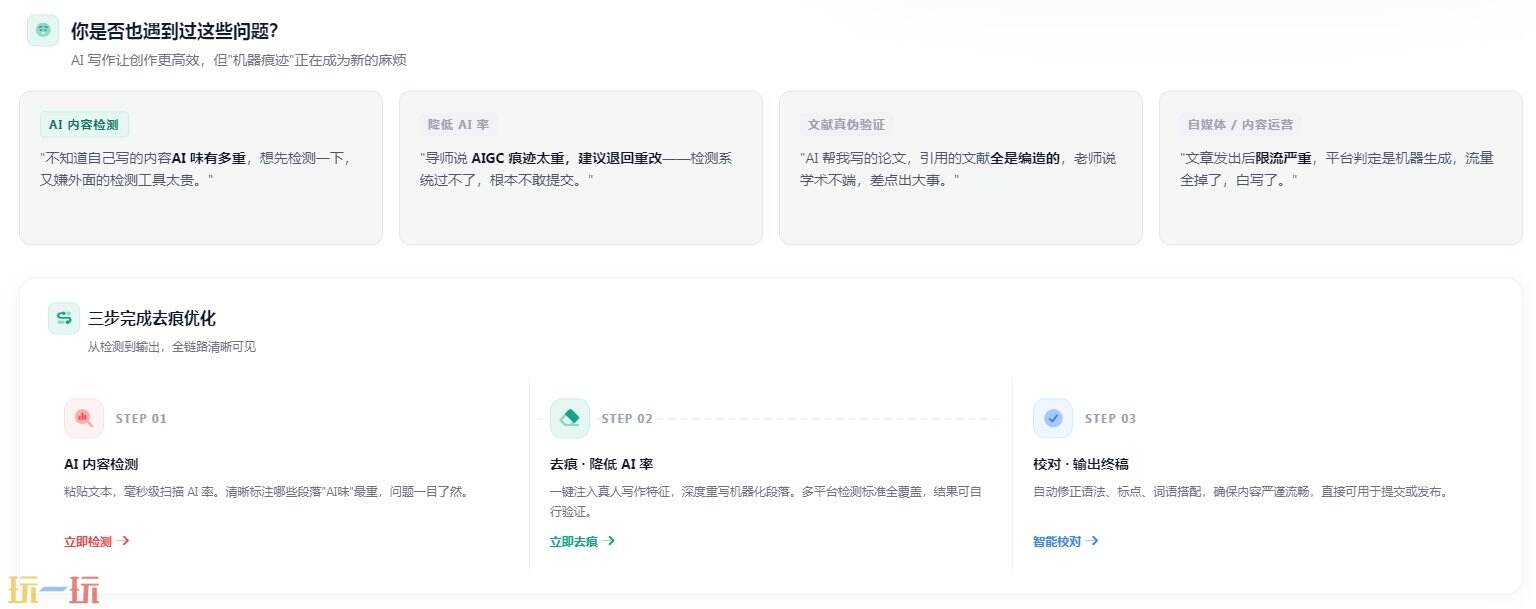Select the AI 内容检测 tag

point(84,125)
